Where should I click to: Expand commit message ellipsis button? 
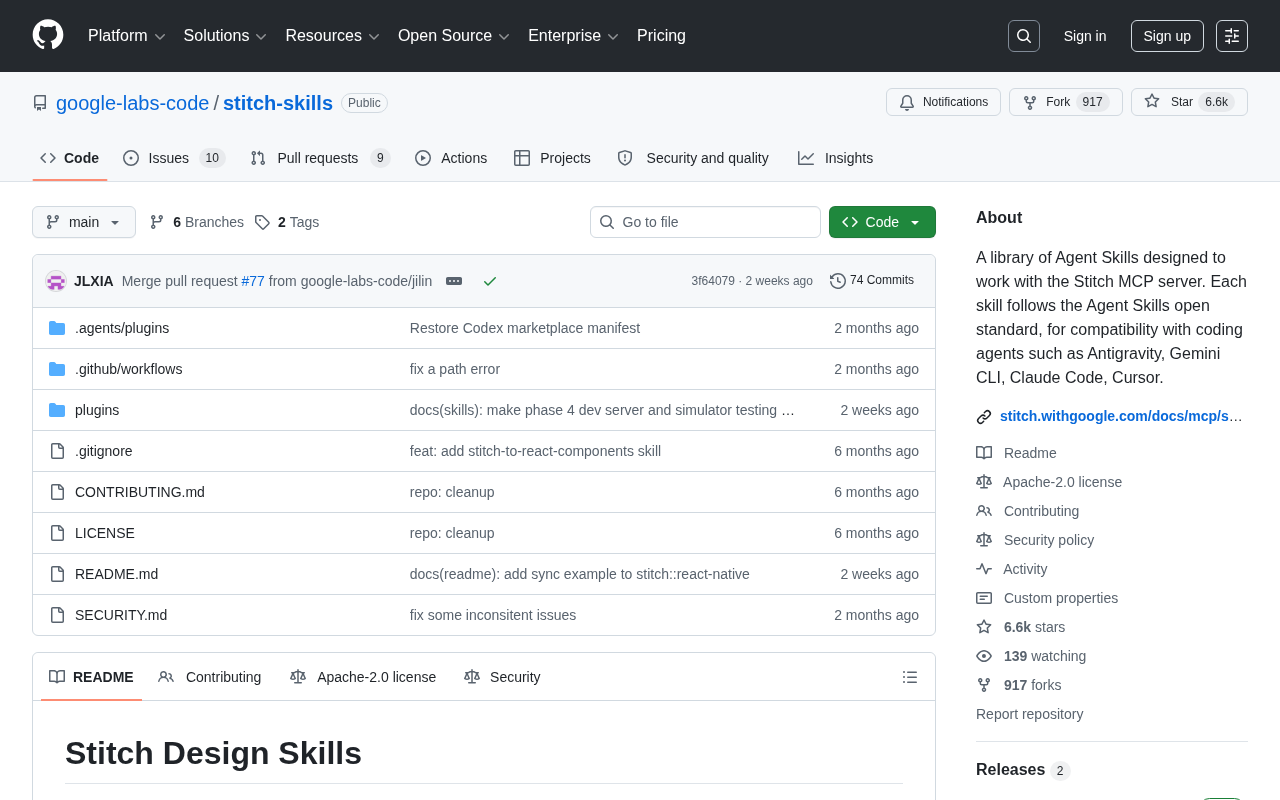click(454, 281)
